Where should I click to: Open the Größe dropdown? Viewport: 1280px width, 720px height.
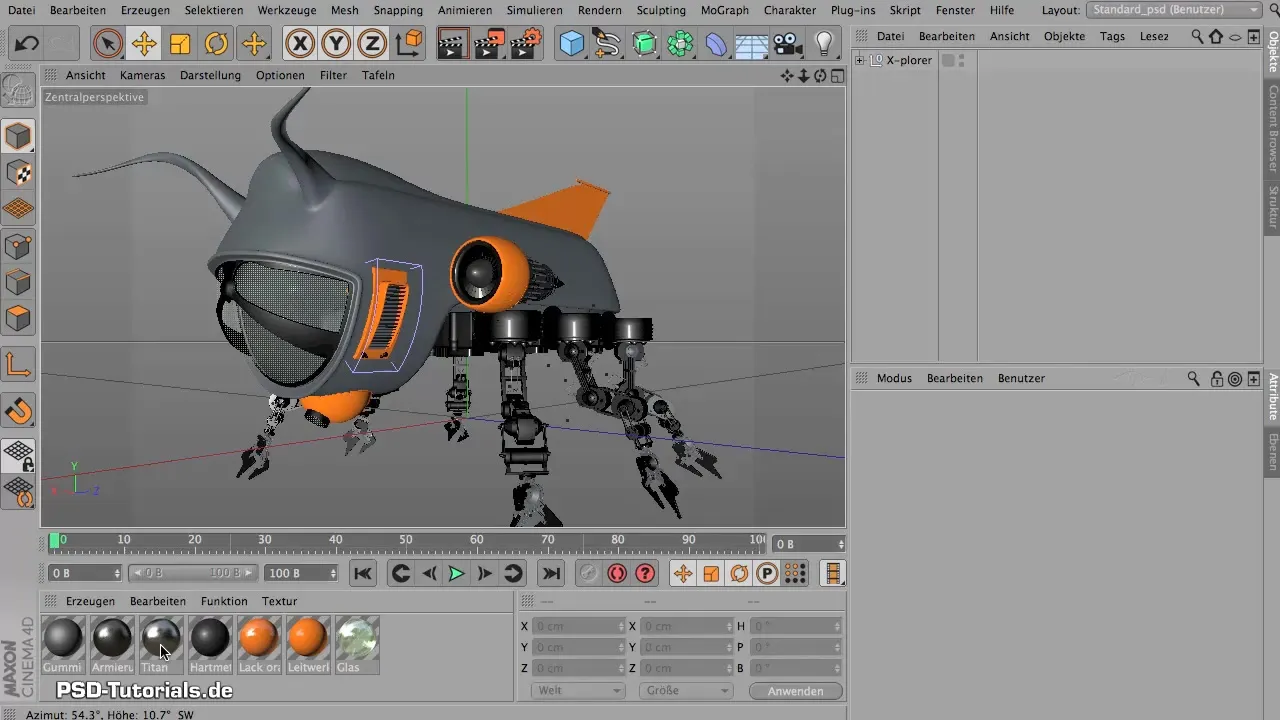click(x=687, y=691)
